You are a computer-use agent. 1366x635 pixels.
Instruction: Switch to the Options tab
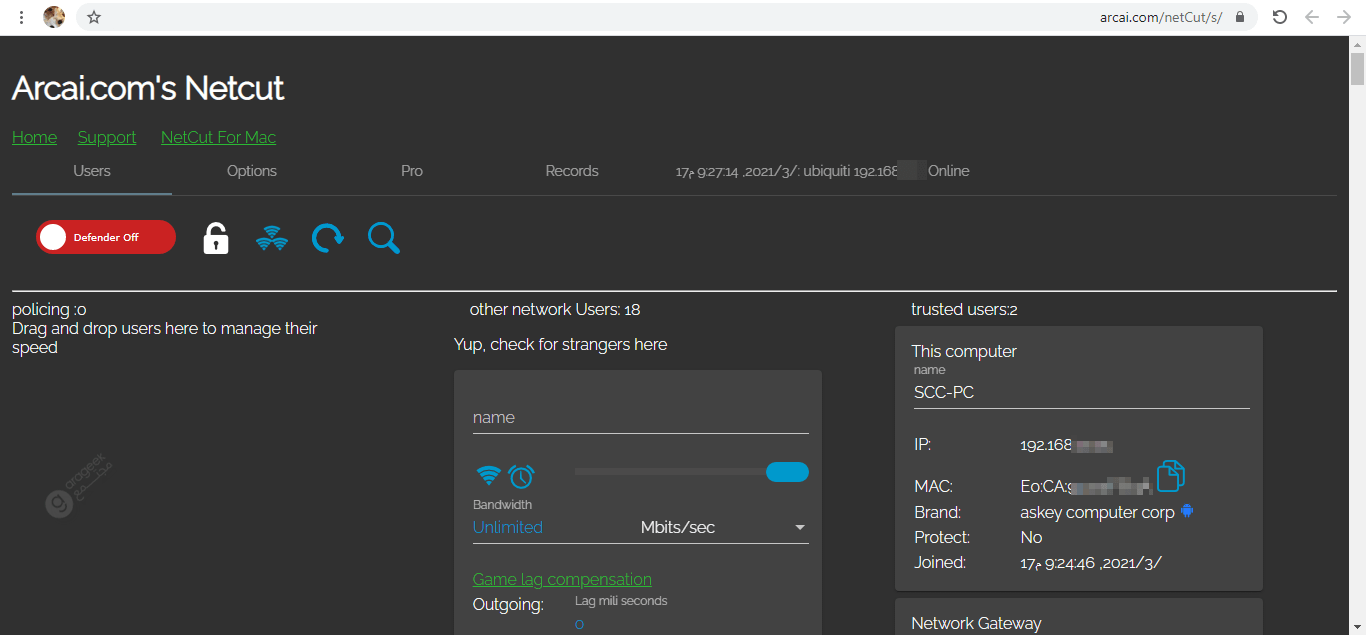[x=252, y=171]
